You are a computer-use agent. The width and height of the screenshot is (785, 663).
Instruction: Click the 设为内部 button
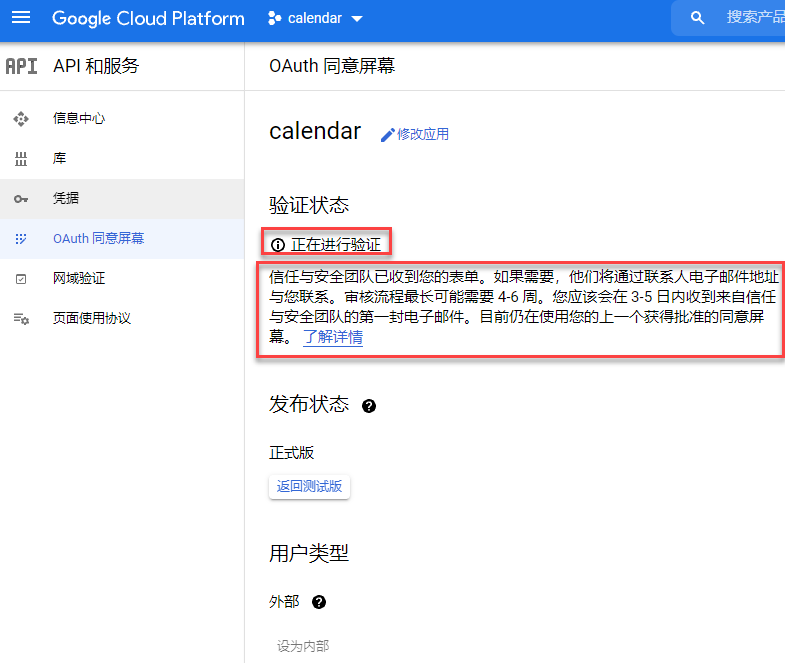(303, 646)
